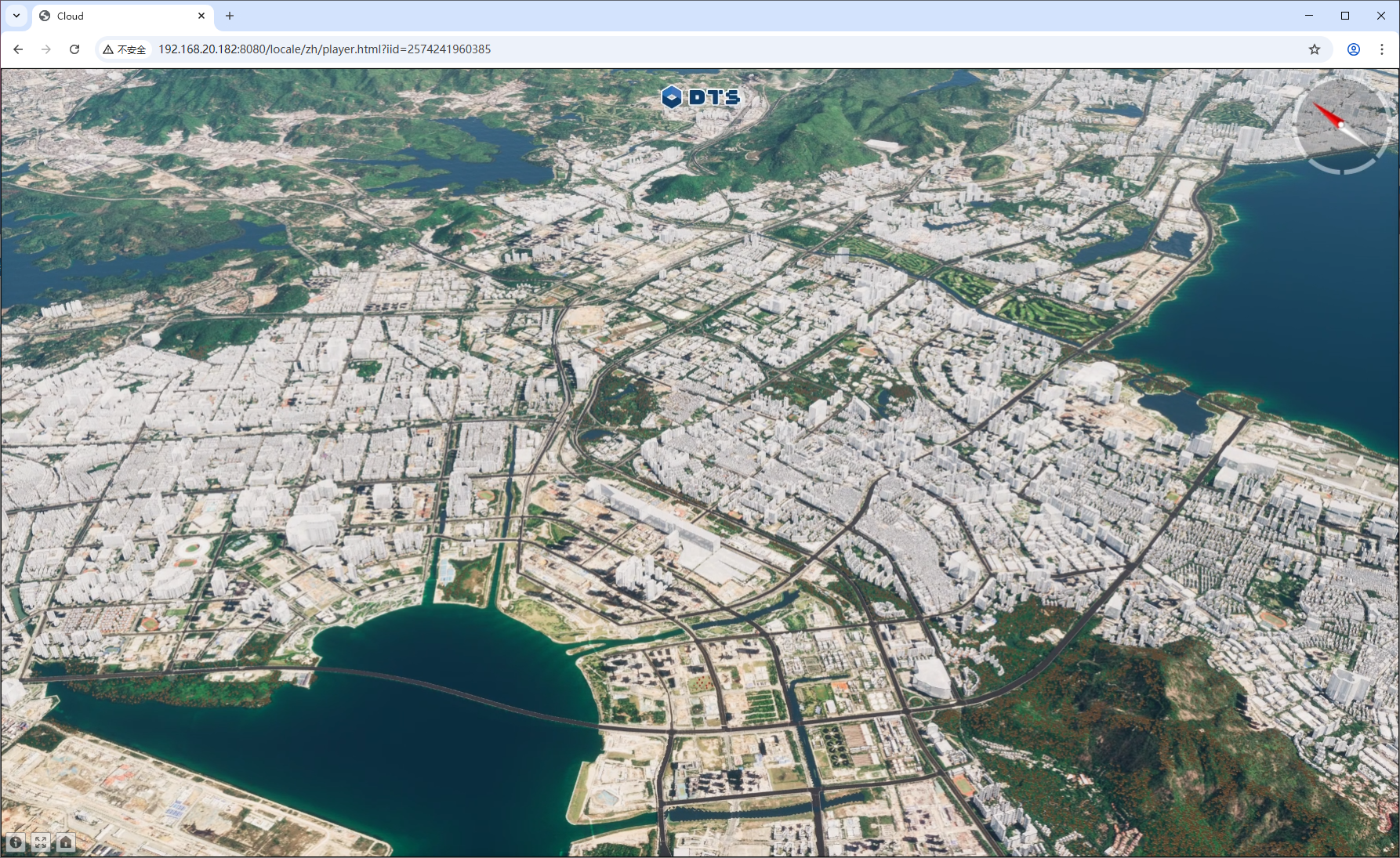Image resolution: width=1400 pixels, height=858 pixels.
Task: Go forward with the forward arrow
Action: tap(46, 49)
